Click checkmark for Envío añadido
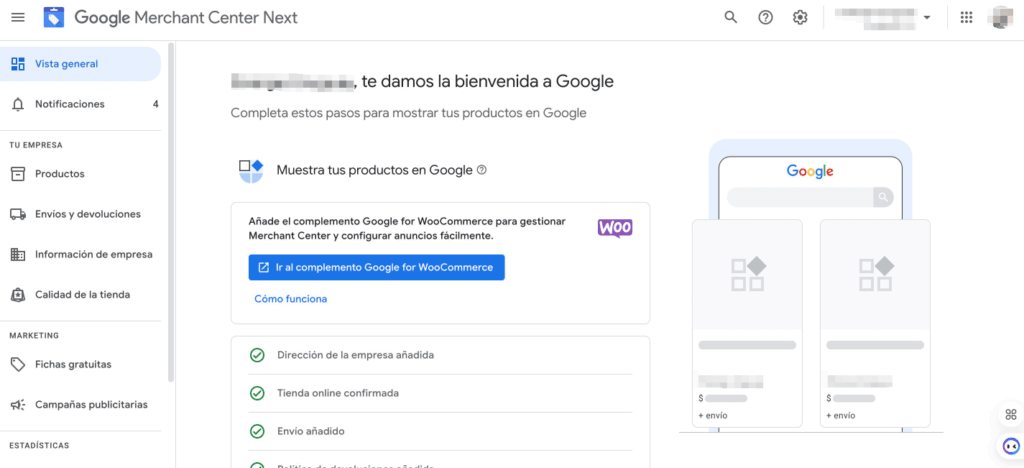Screen dimensions: 1024x468 pos(257,431)
